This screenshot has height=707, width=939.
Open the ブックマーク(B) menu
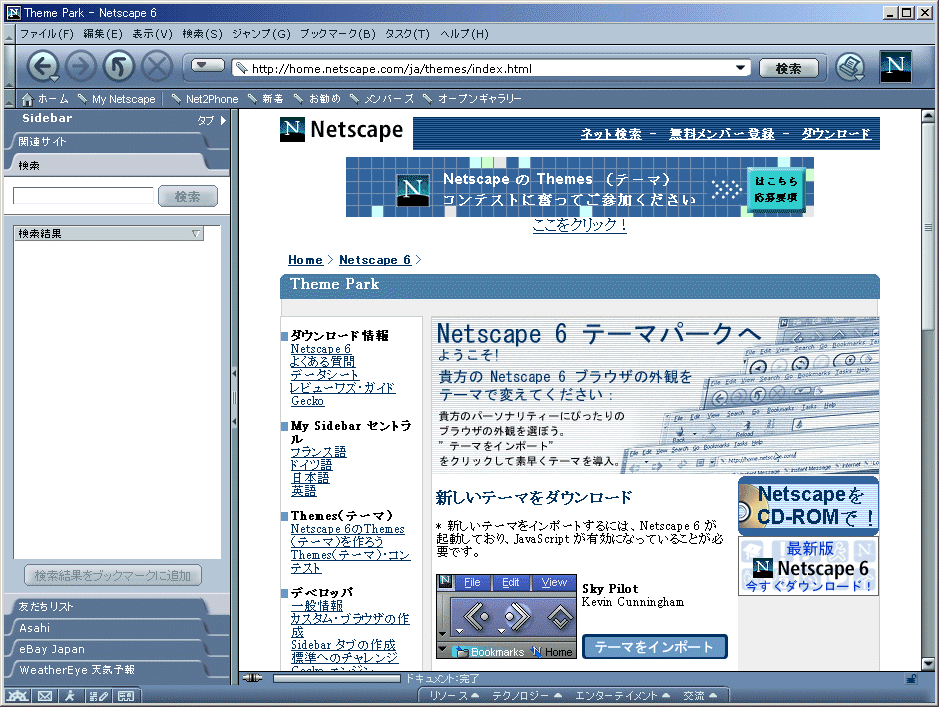[x=338, y=34]
